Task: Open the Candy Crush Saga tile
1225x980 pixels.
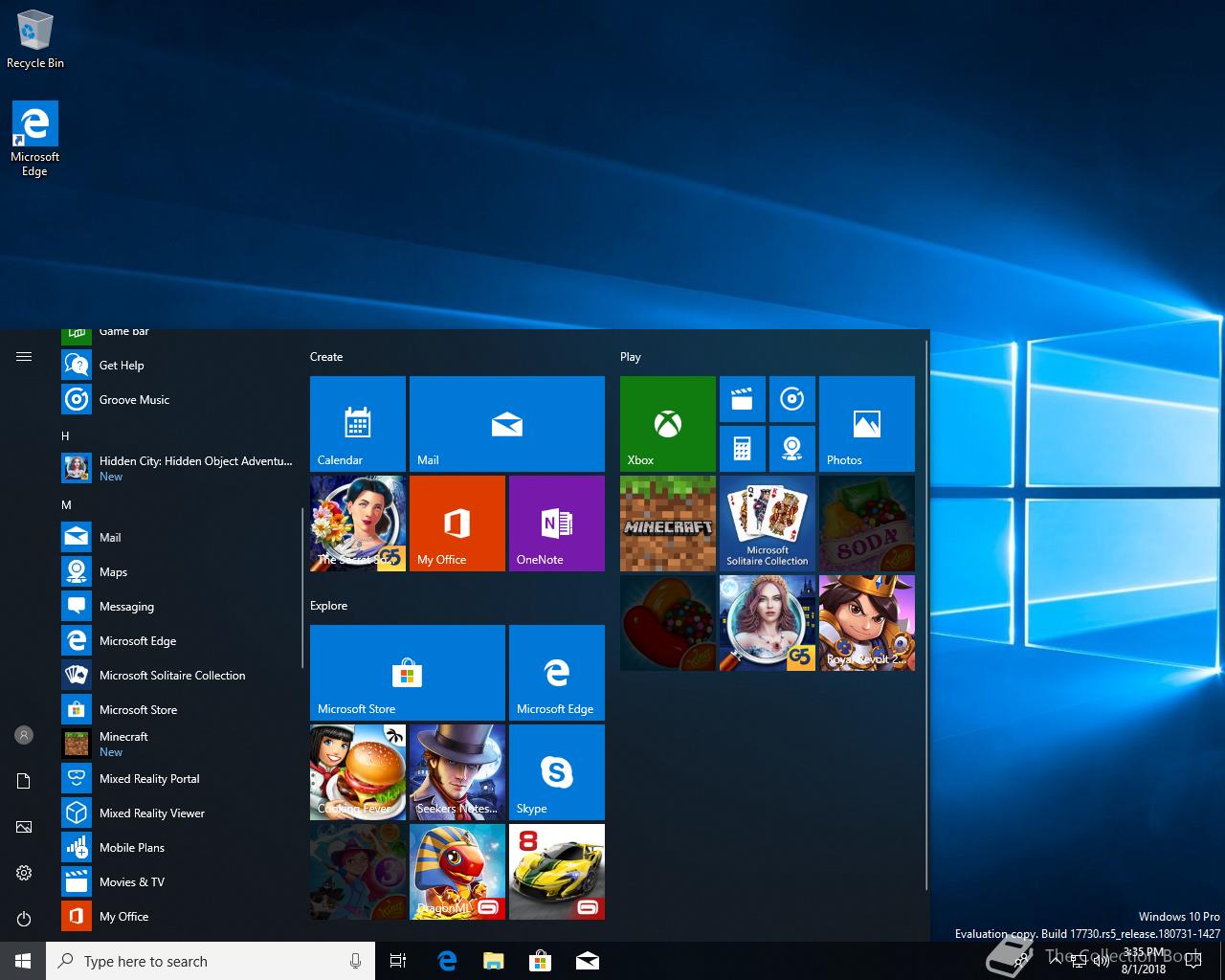Action: pyautogui.click(x=668, y=622)
